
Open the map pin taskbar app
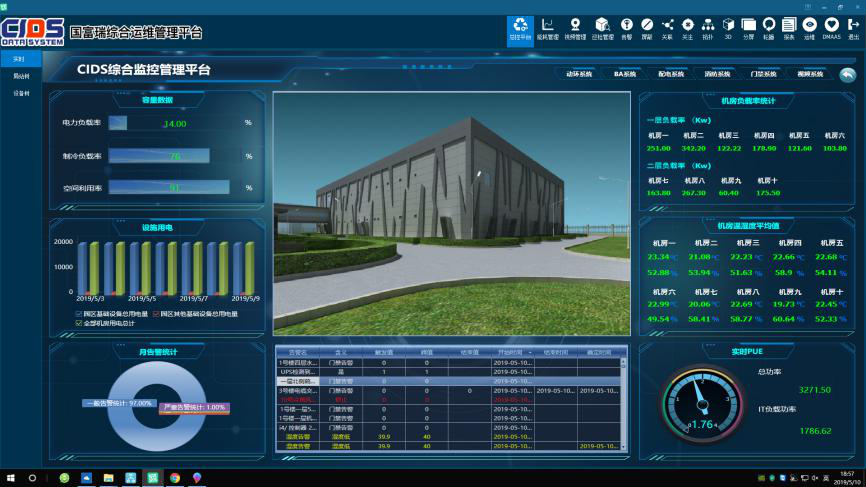pyautogui.click(x=197, y=478)
